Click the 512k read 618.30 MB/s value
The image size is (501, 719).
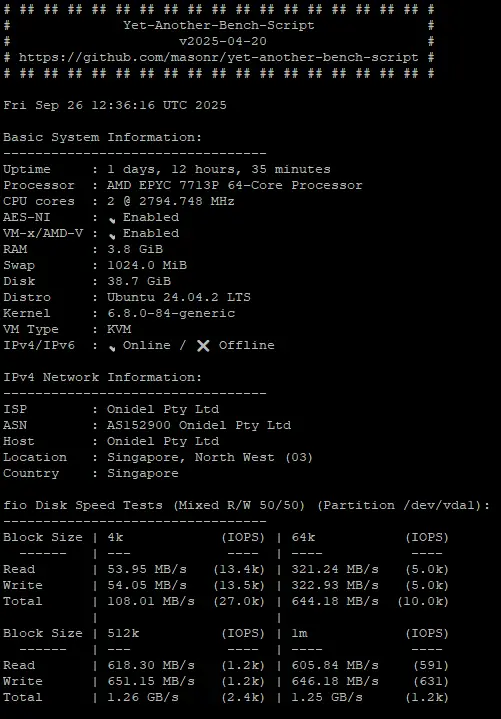click(151, 665)
